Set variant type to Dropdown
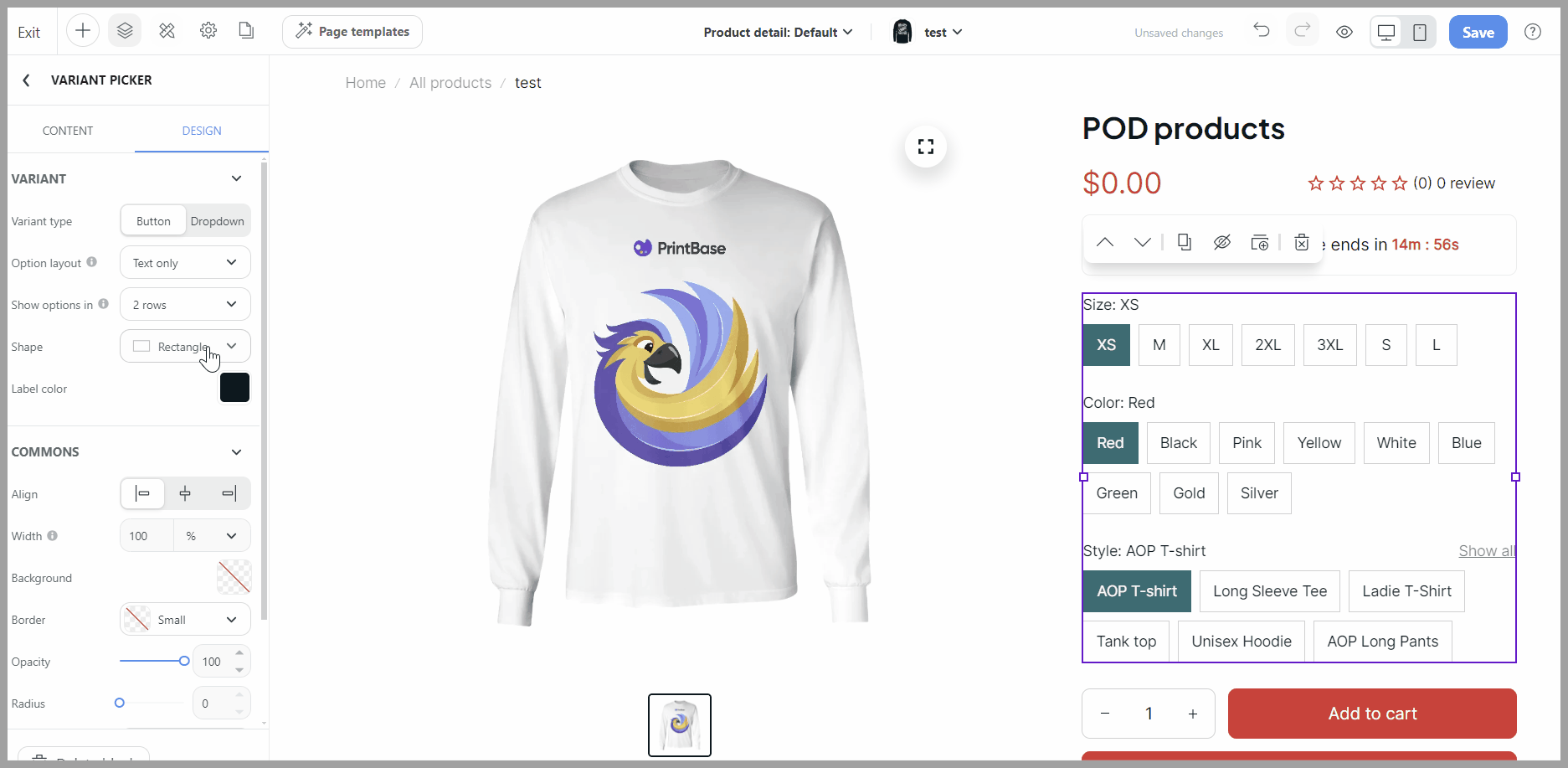1568x768 pixels. 217,221
